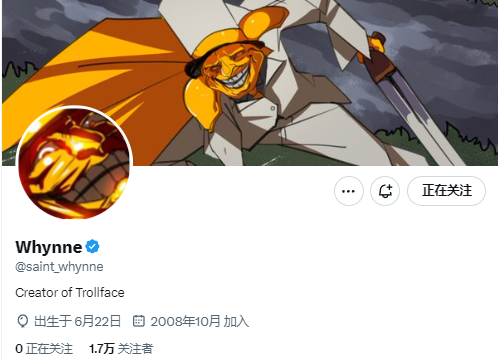
Task: Click the notification bell with plus icon
Action: pos(385,191)
